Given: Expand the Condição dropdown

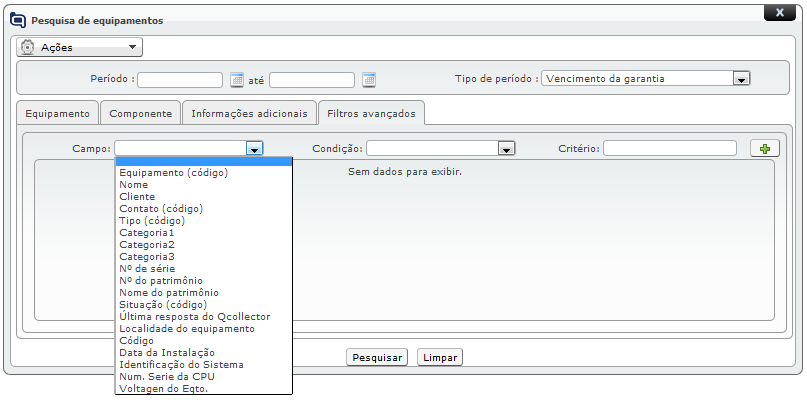Looking at the screenshot, I should click(x=507, y=148).
